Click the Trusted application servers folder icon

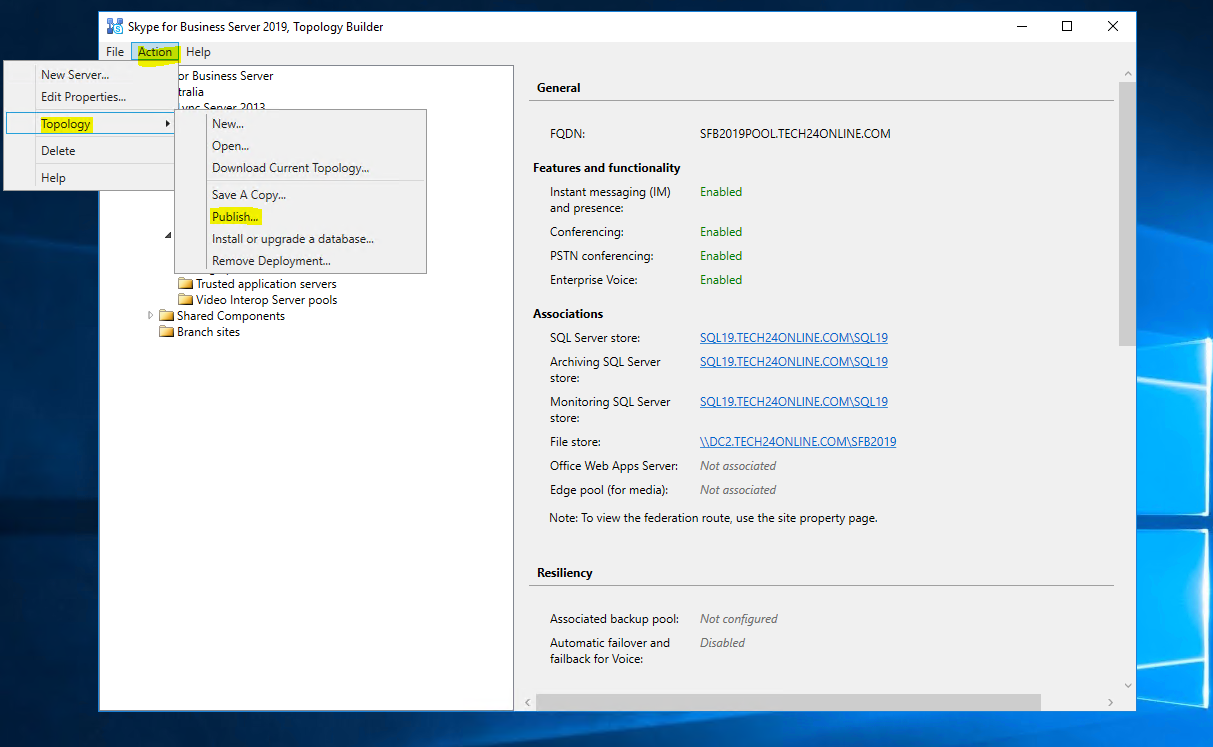pos(185,283)
